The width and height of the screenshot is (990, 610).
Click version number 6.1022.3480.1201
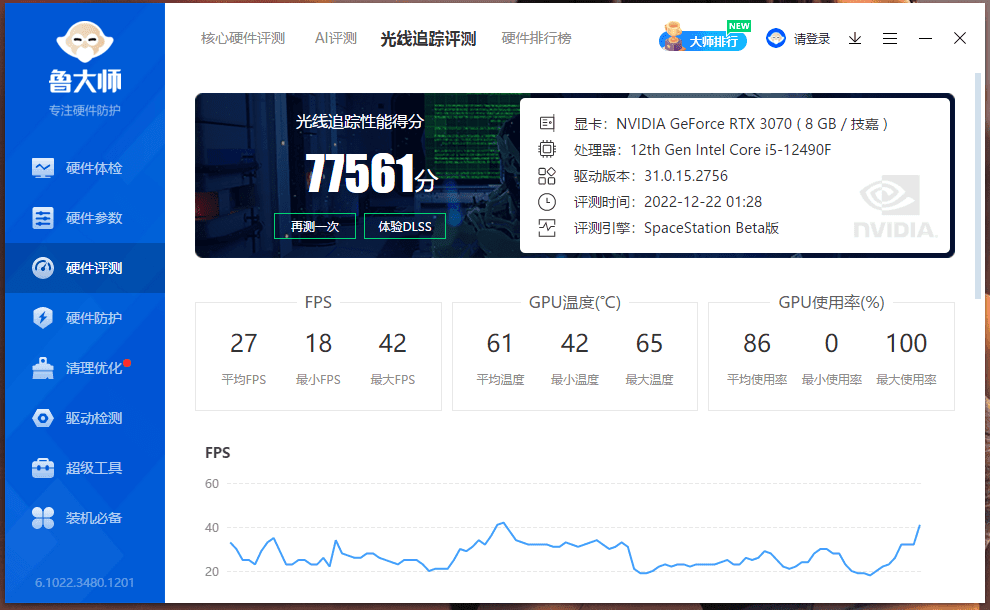click(x=85, y=582)
